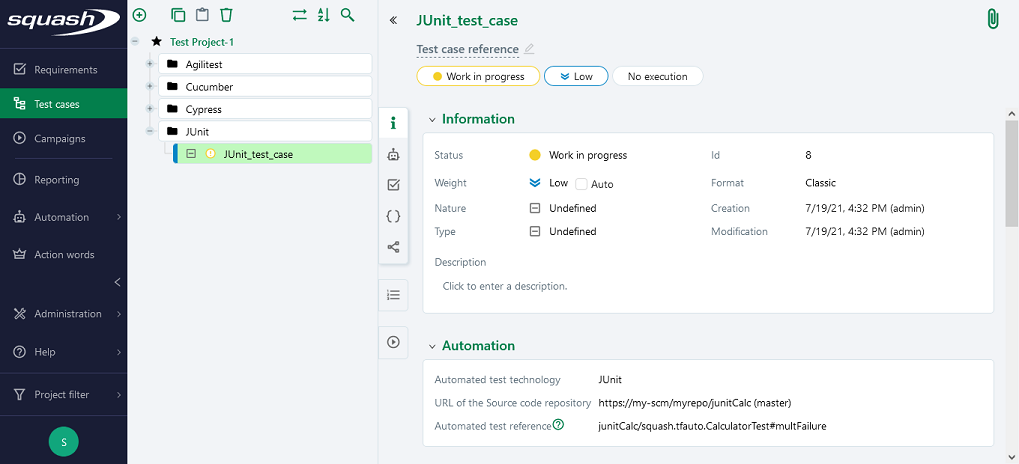
Task: Edit test case reference with pencil icon
Action: tap(529, 49)
